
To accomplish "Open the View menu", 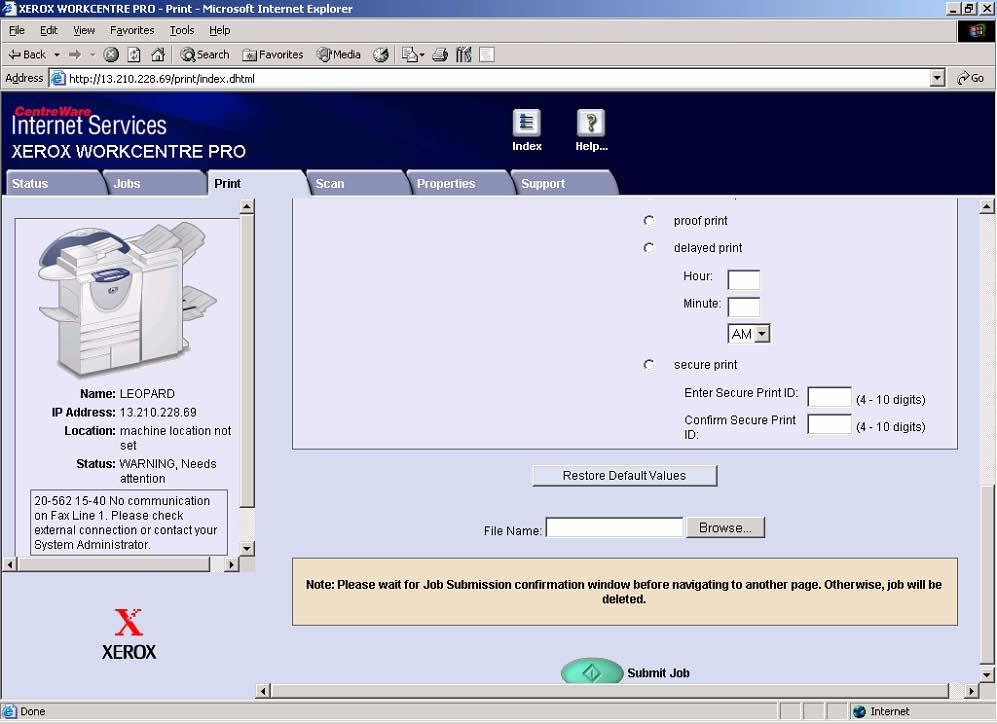I will pos(84,30).
